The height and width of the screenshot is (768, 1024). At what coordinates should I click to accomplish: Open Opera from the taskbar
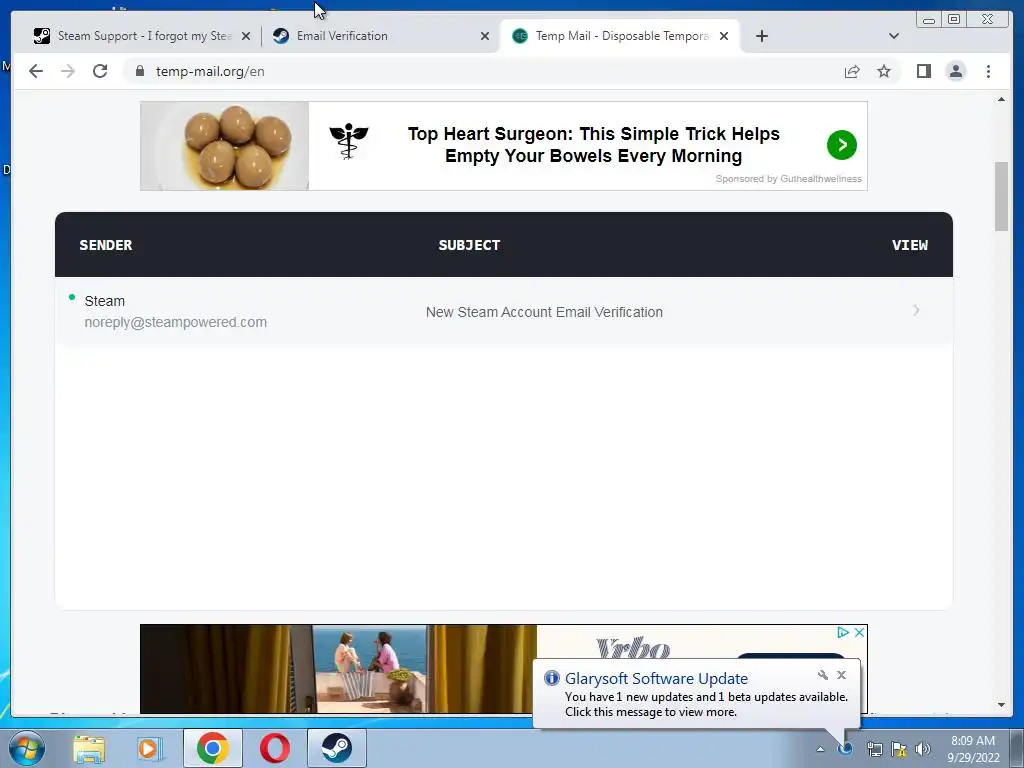tap(275, 748)
